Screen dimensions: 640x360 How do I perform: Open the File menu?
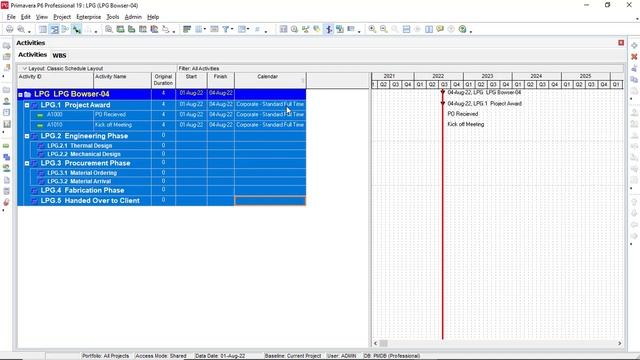(x=11, y=17)
